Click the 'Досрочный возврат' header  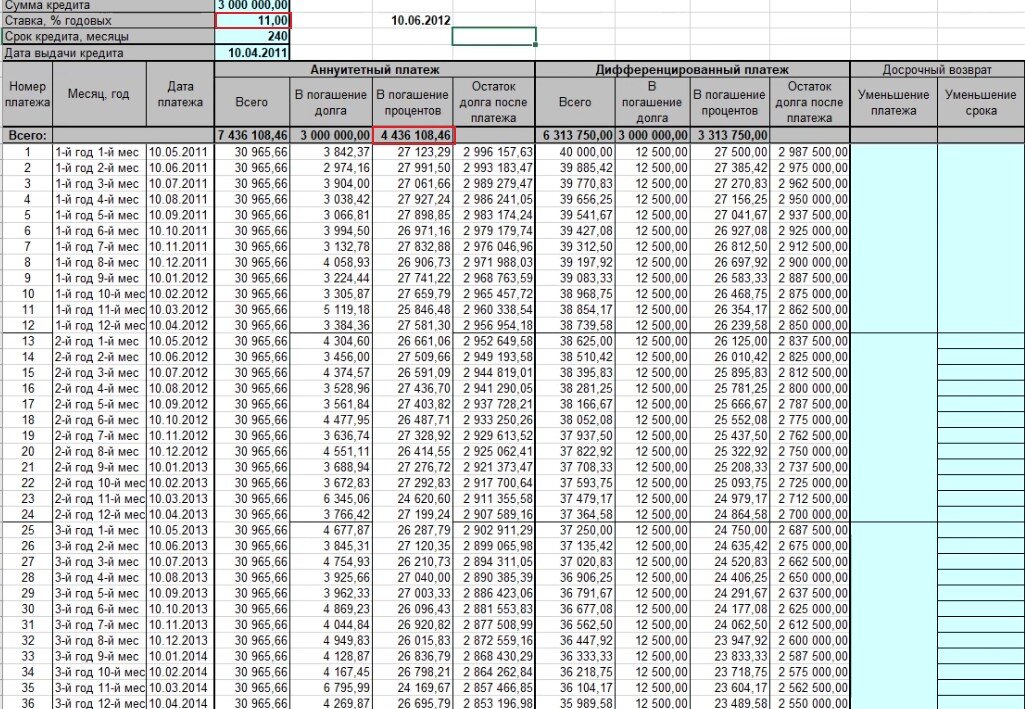937,69
